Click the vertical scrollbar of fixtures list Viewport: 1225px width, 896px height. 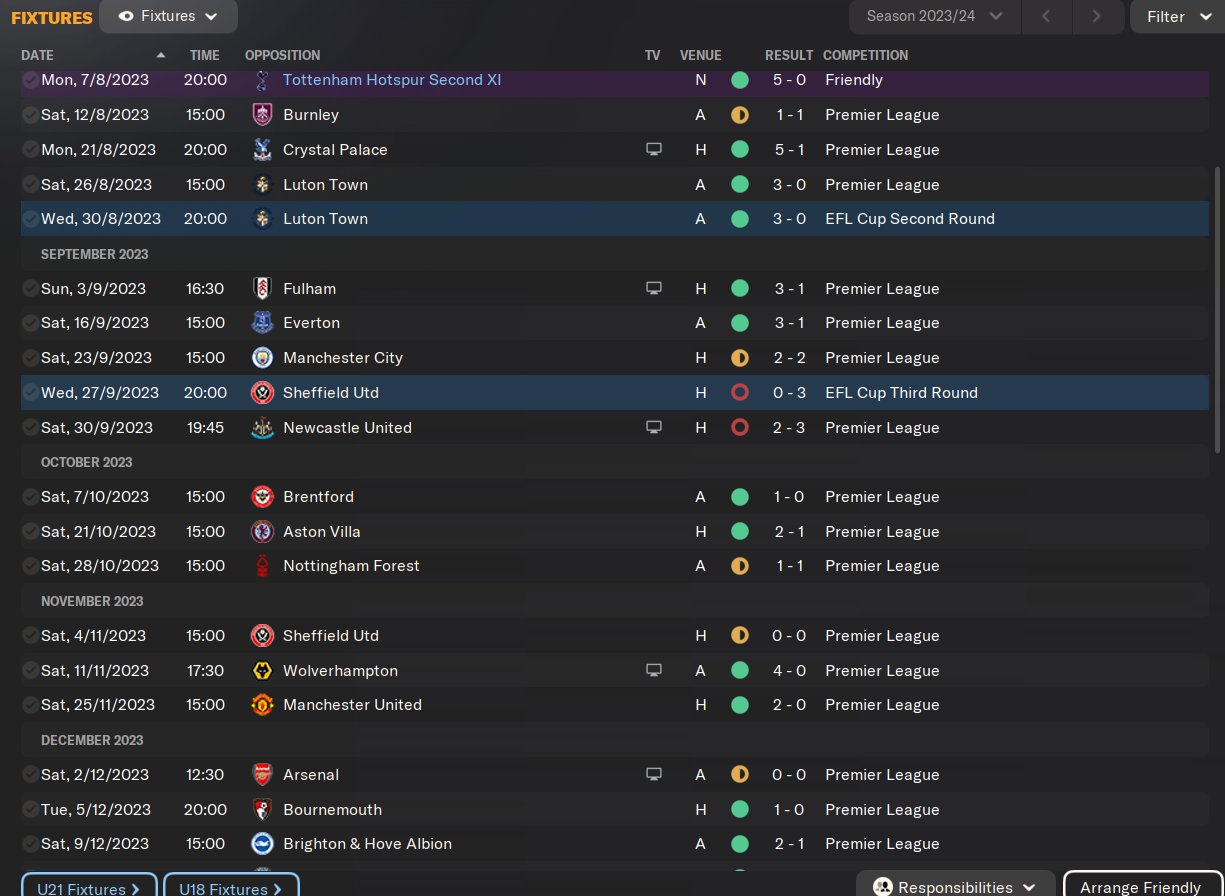pos(1217,310)
